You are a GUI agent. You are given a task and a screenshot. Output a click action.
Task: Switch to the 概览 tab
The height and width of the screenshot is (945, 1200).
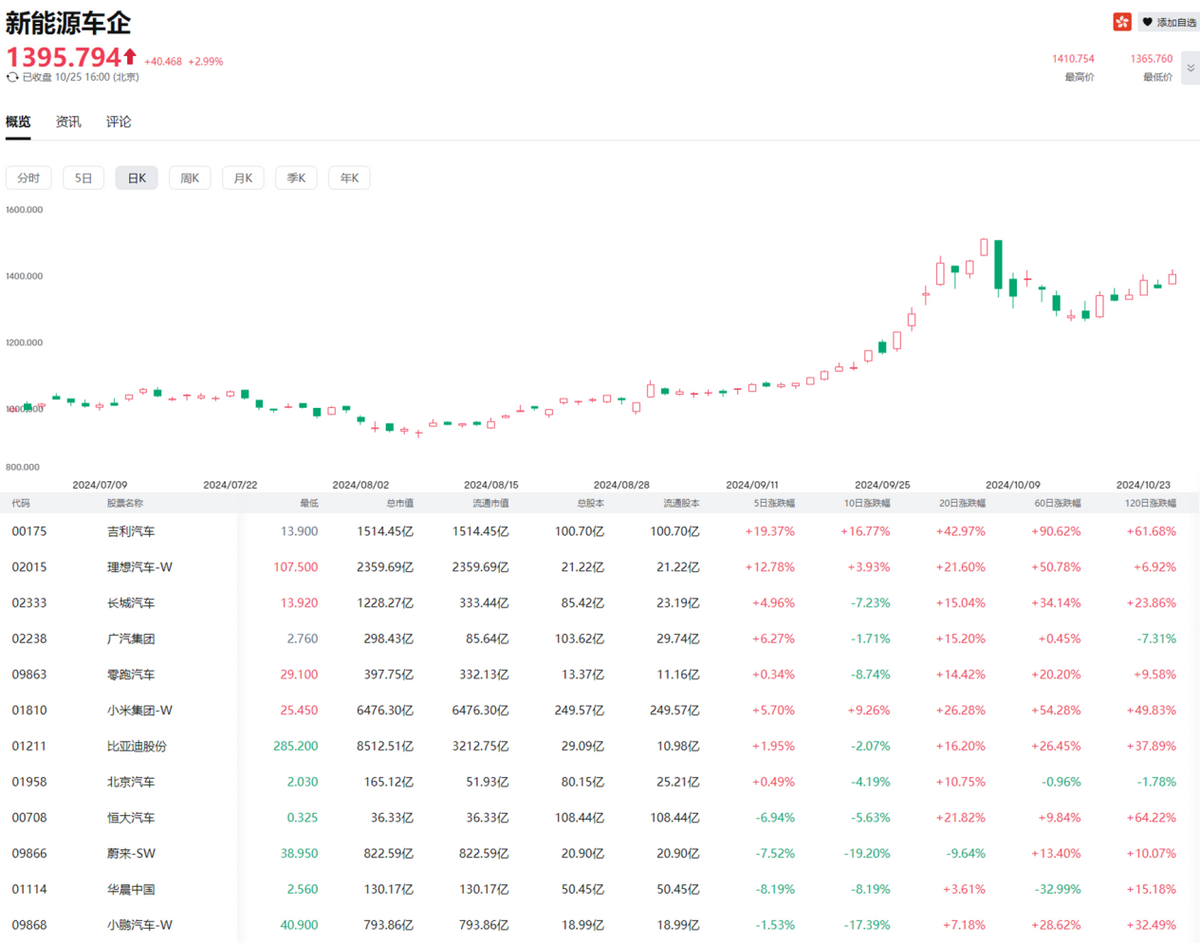coord(18,122)
